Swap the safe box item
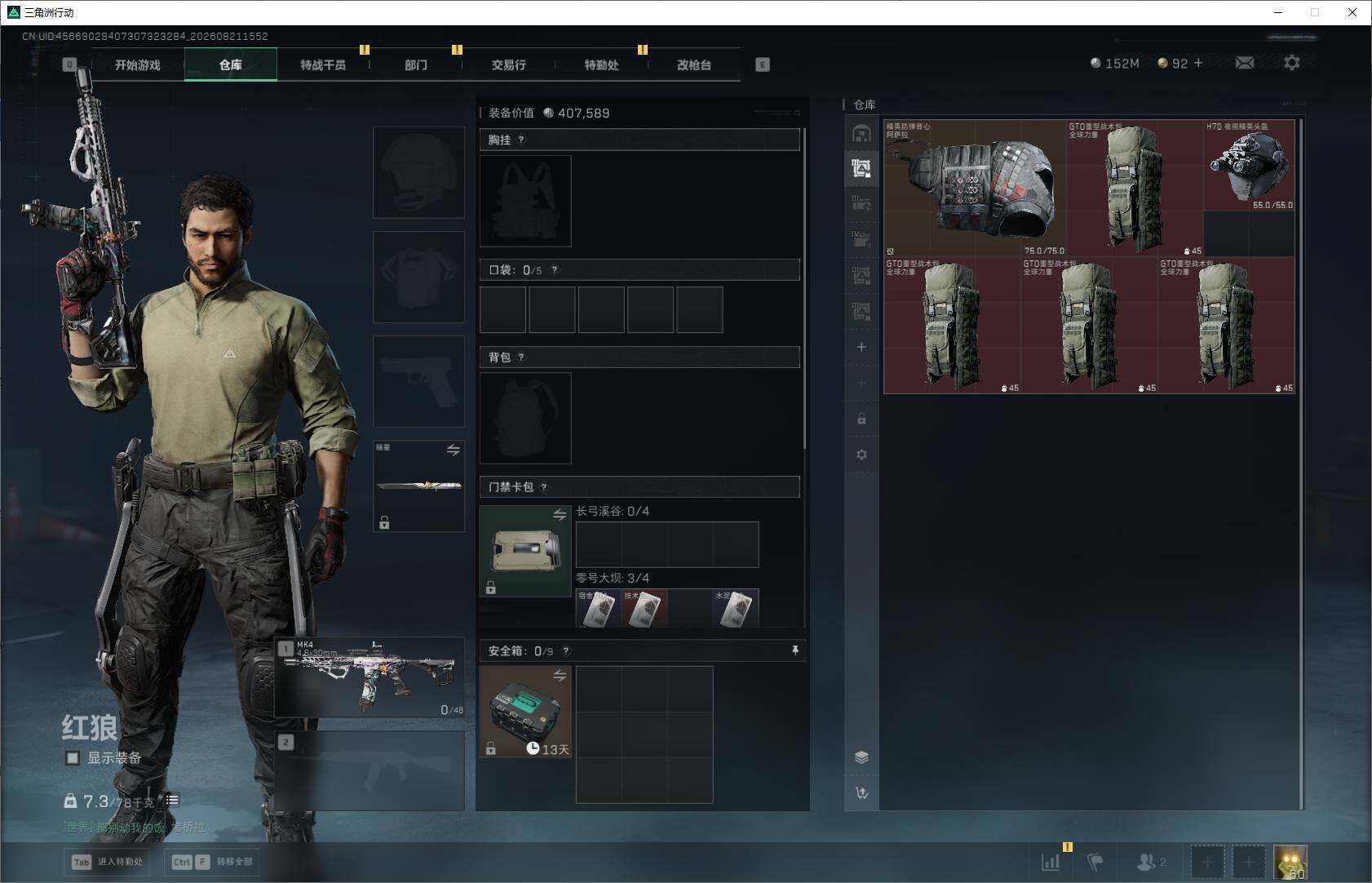 pos(560,675)
